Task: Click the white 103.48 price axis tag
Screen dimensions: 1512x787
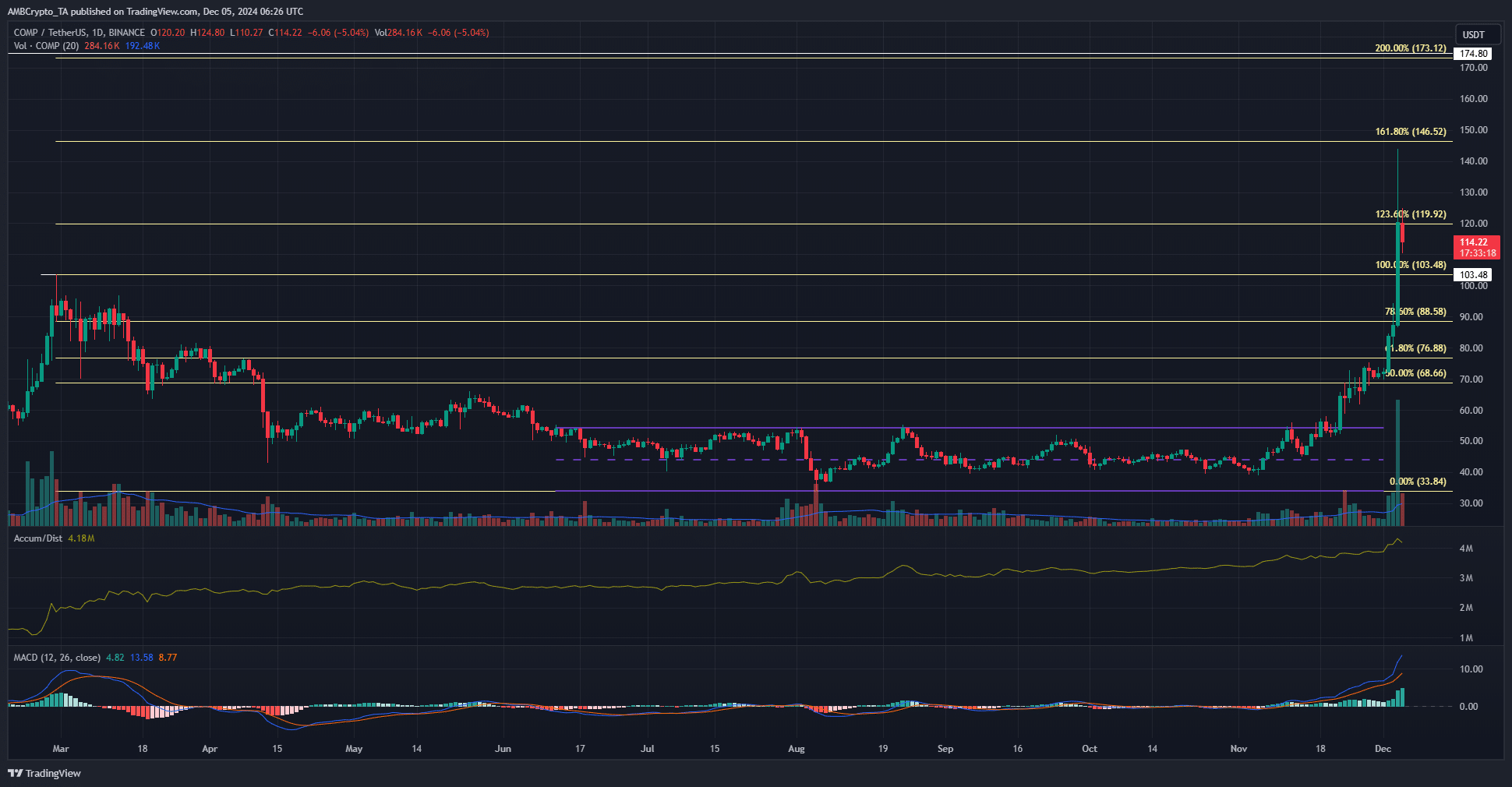Action: click(1473, 274)
